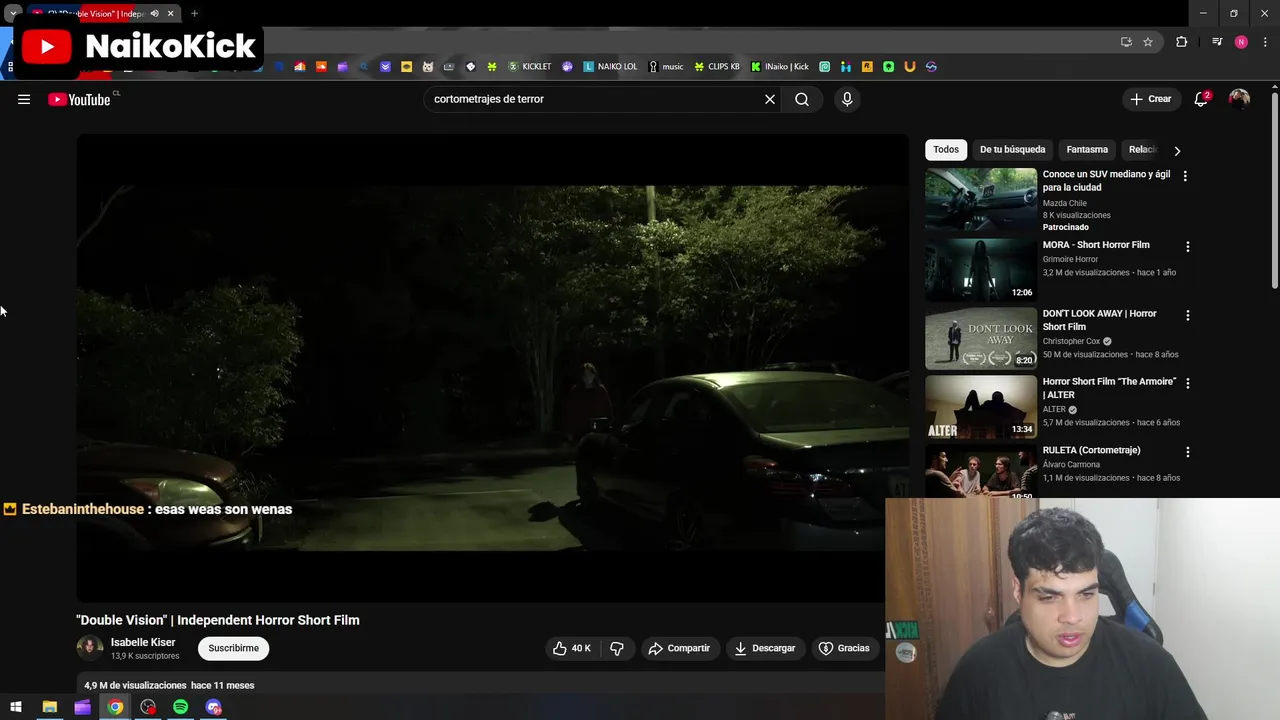1280x720 pixels.
Task: Open the Chrome extensions puzzle icon
Action: click(1182, 42)
